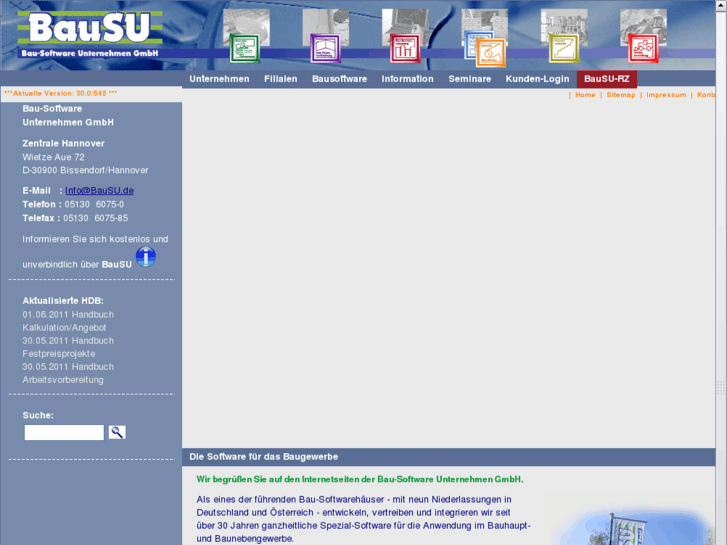Click the Info@BauSU.de email link

pos(99,191)
